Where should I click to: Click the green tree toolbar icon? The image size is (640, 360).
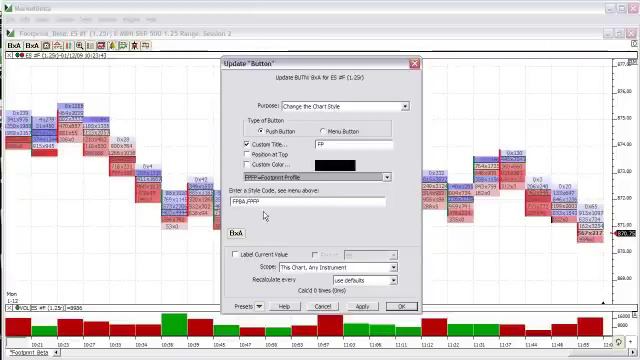click(x=112, y=45)
